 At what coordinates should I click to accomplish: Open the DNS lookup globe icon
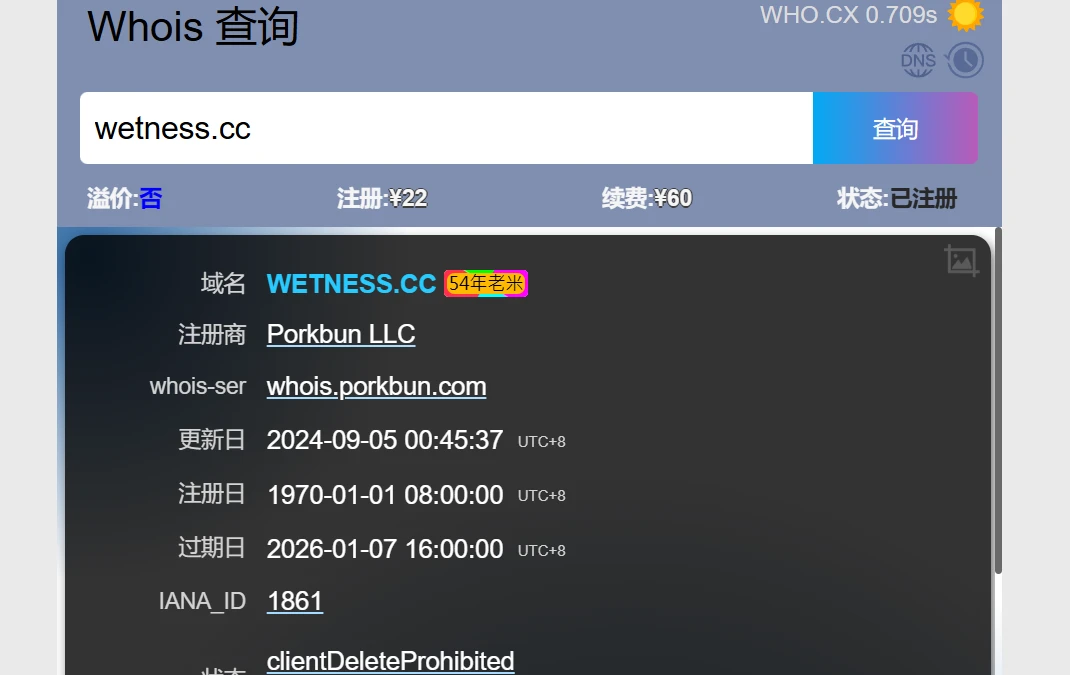[918, 60]
